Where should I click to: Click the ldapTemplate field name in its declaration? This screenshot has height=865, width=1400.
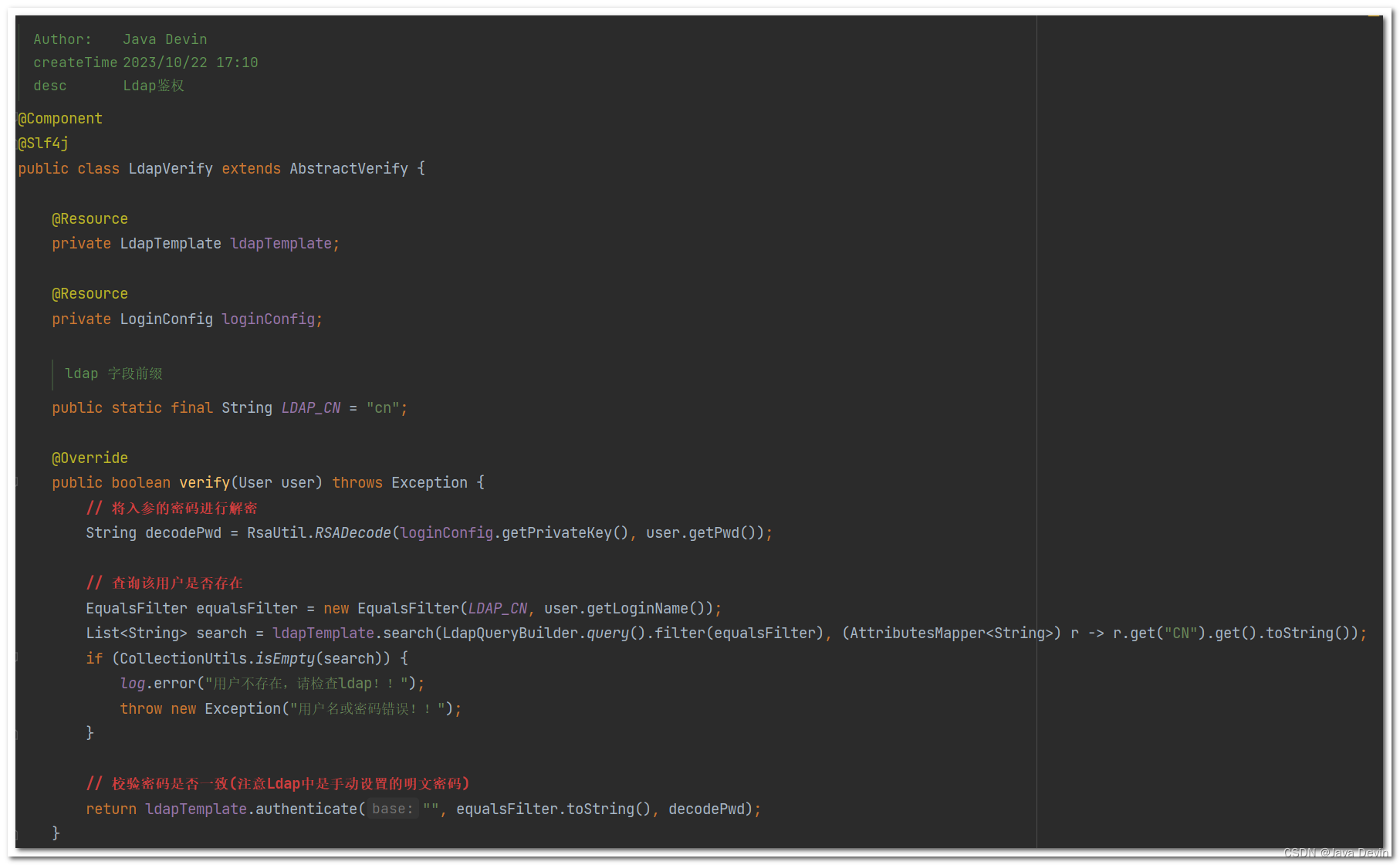click(281, 243)
